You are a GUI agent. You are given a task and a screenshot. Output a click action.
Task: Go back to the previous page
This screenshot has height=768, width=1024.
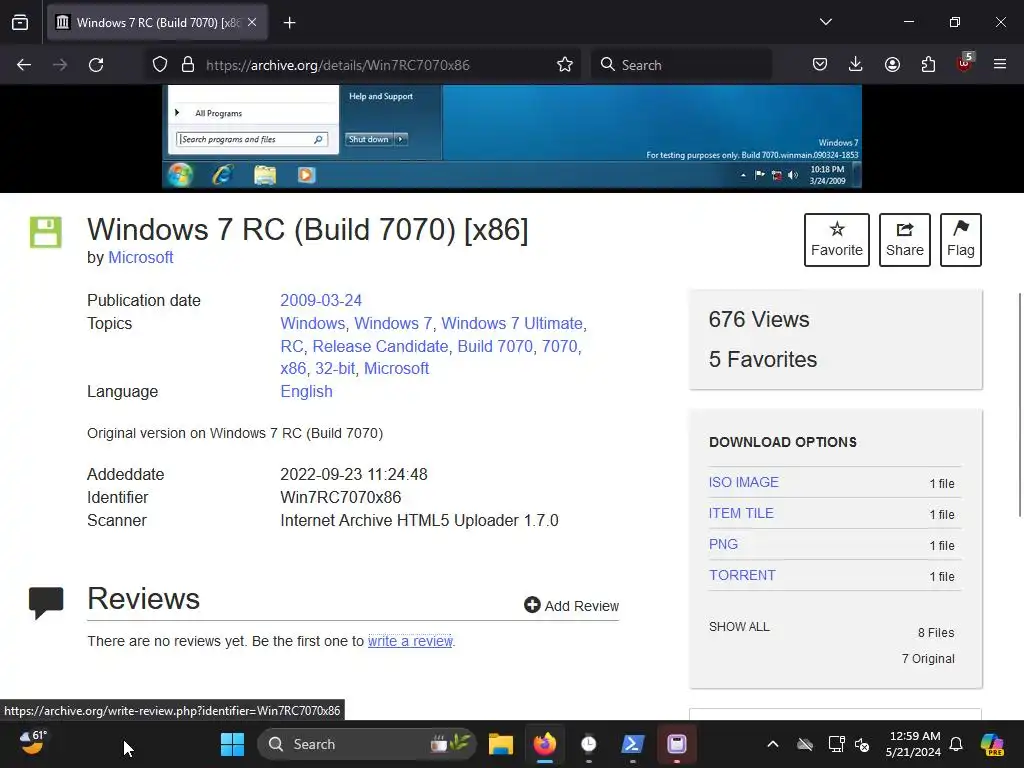click(x=24, y=65)
